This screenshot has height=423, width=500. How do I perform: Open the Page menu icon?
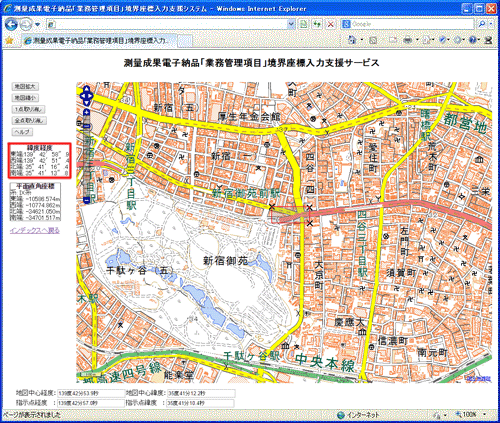(x=426, y=40)
